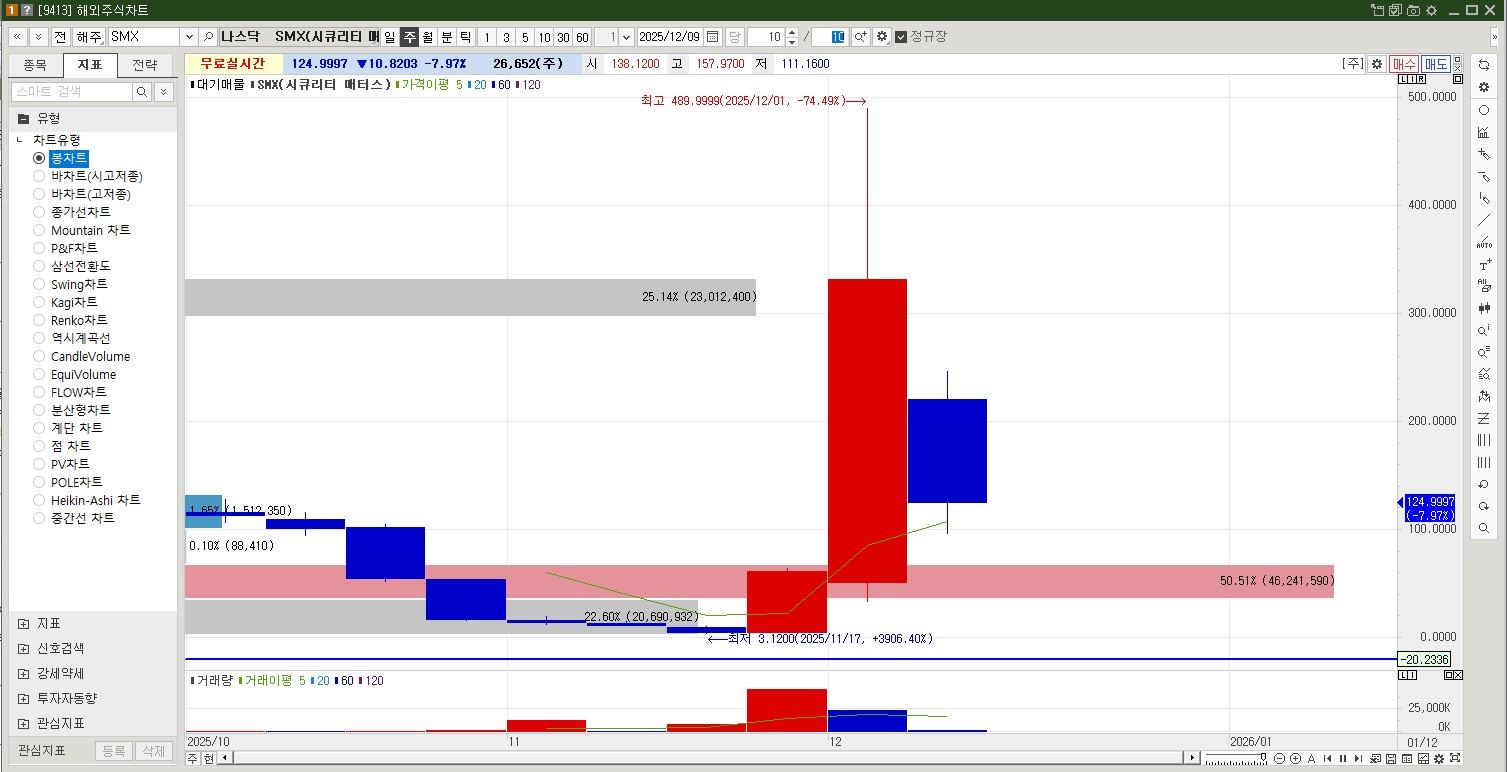
Task: Click the candlestick icon in the right toolbar
Action: (x=1484, y=308)
